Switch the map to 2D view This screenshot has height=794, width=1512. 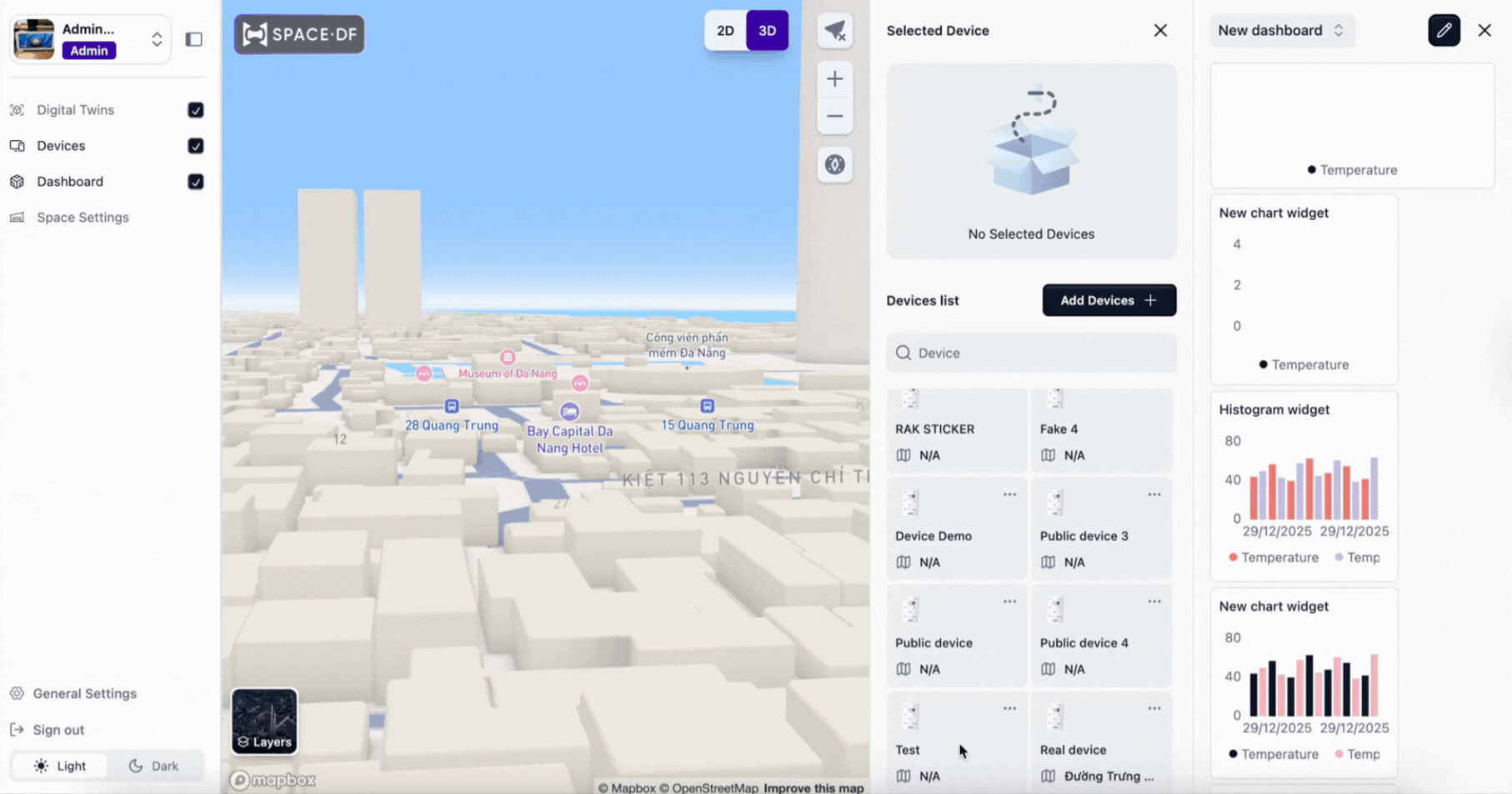(725, 31)
